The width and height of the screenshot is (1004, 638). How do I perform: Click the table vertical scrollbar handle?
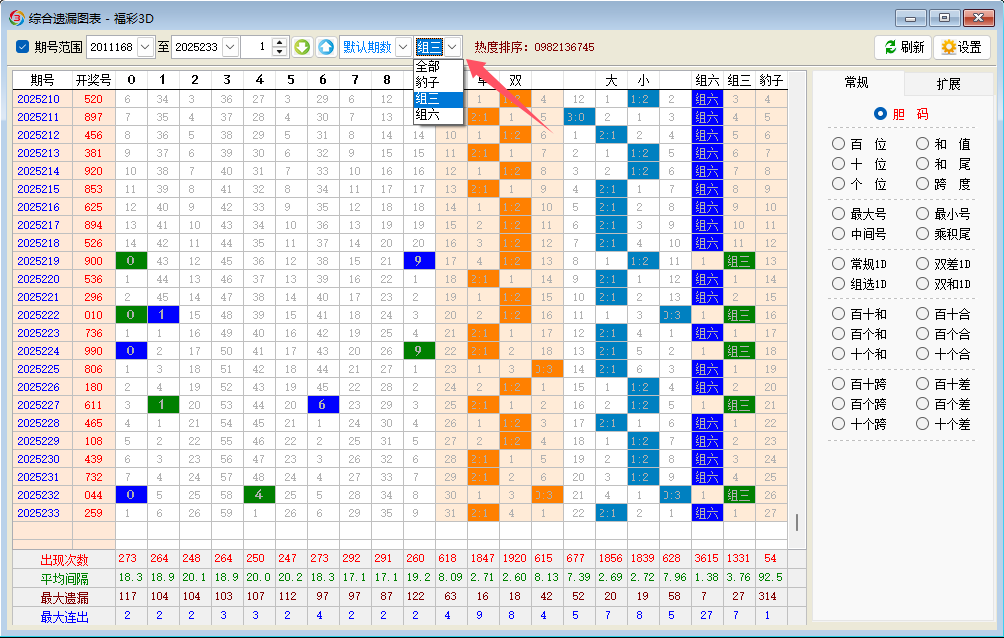797,523
